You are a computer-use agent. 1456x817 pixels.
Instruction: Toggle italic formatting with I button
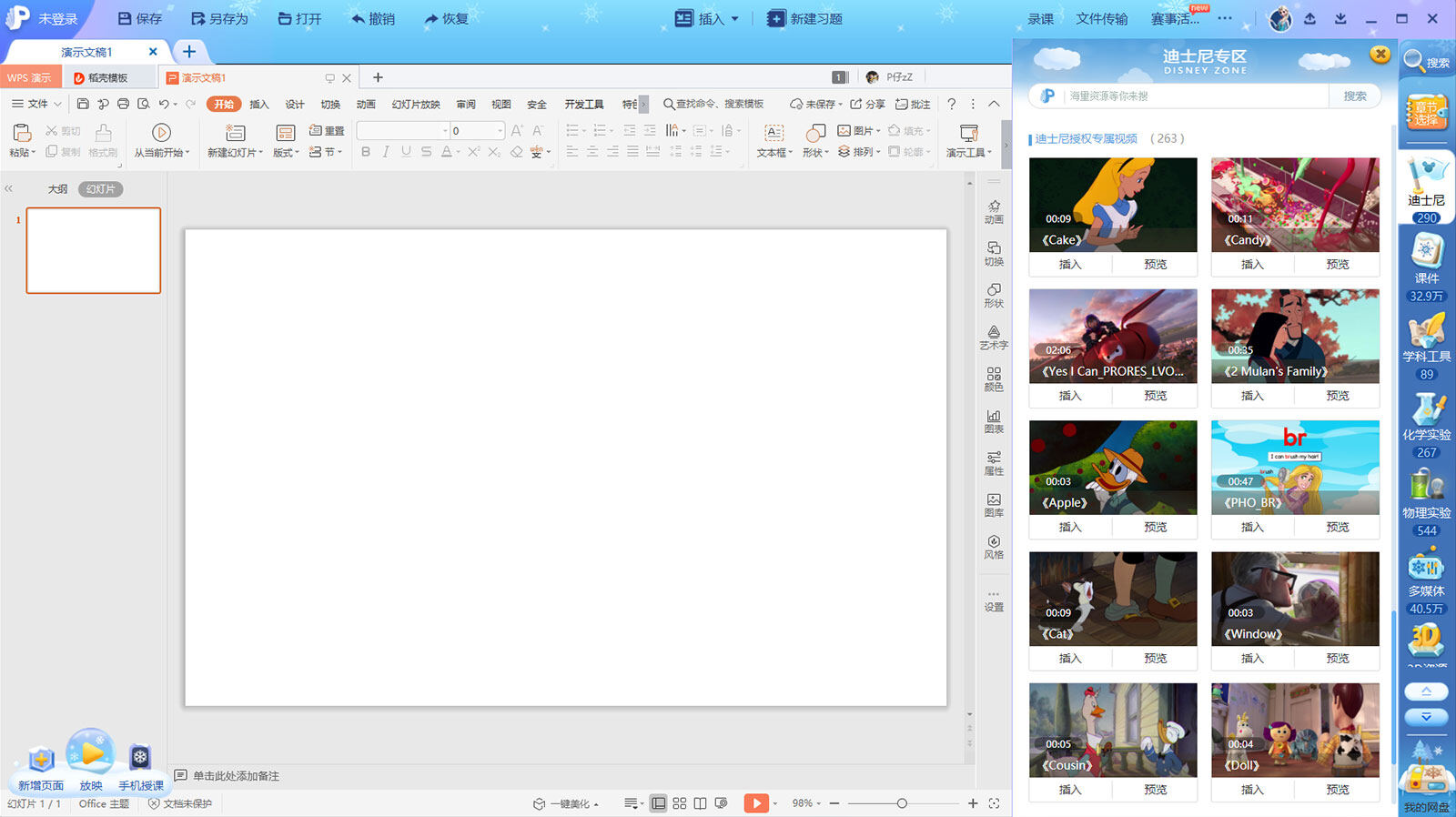[x=386, y=152]
